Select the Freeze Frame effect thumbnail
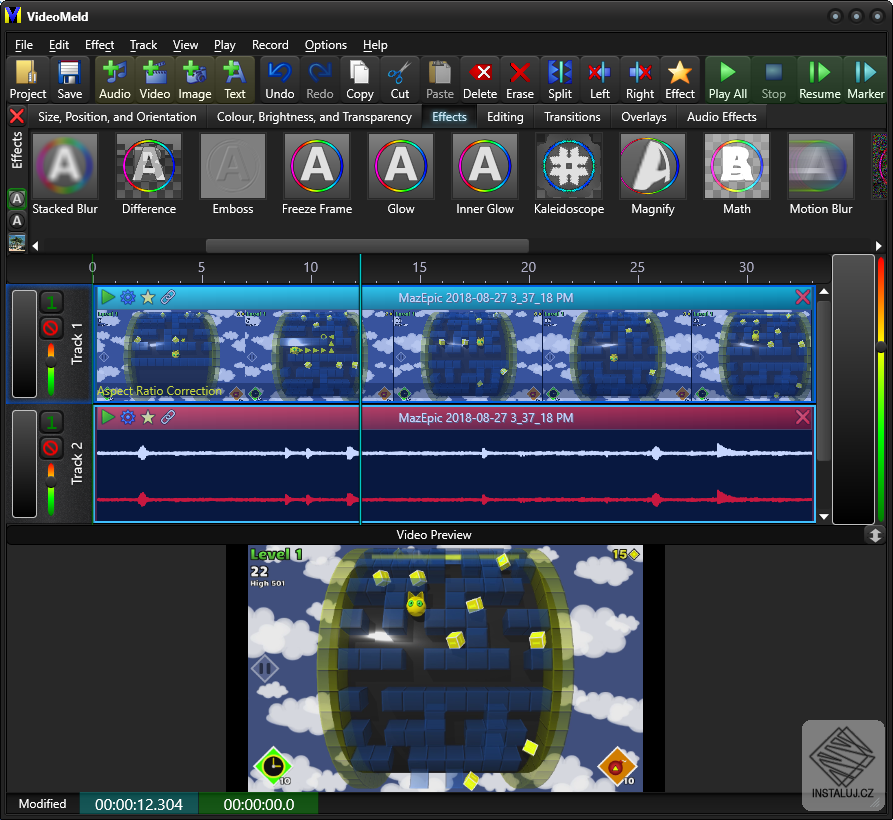This screenshot has width=893, height=820. pyautogui.click(x=317, y=166)
